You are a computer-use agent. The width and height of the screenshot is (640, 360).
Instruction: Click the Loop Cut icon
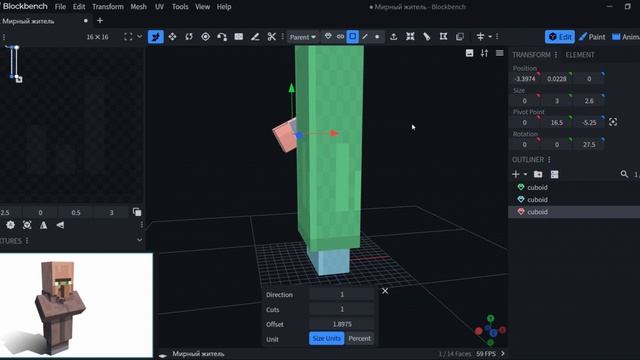tap(427, 37)
